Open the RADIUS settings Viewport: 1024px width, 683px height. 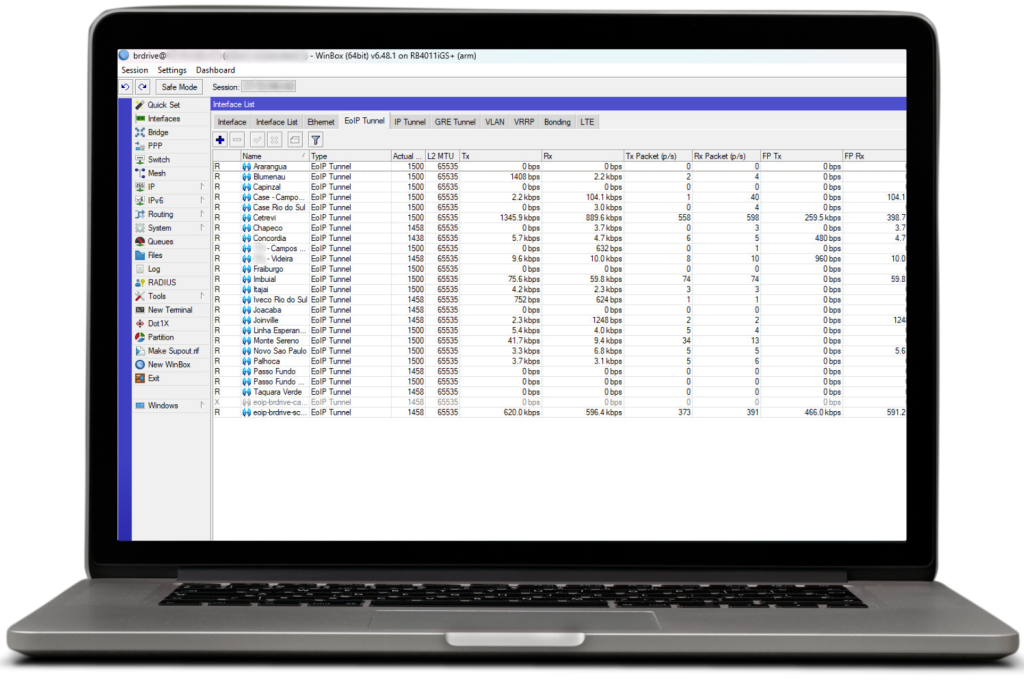(161, 283)
